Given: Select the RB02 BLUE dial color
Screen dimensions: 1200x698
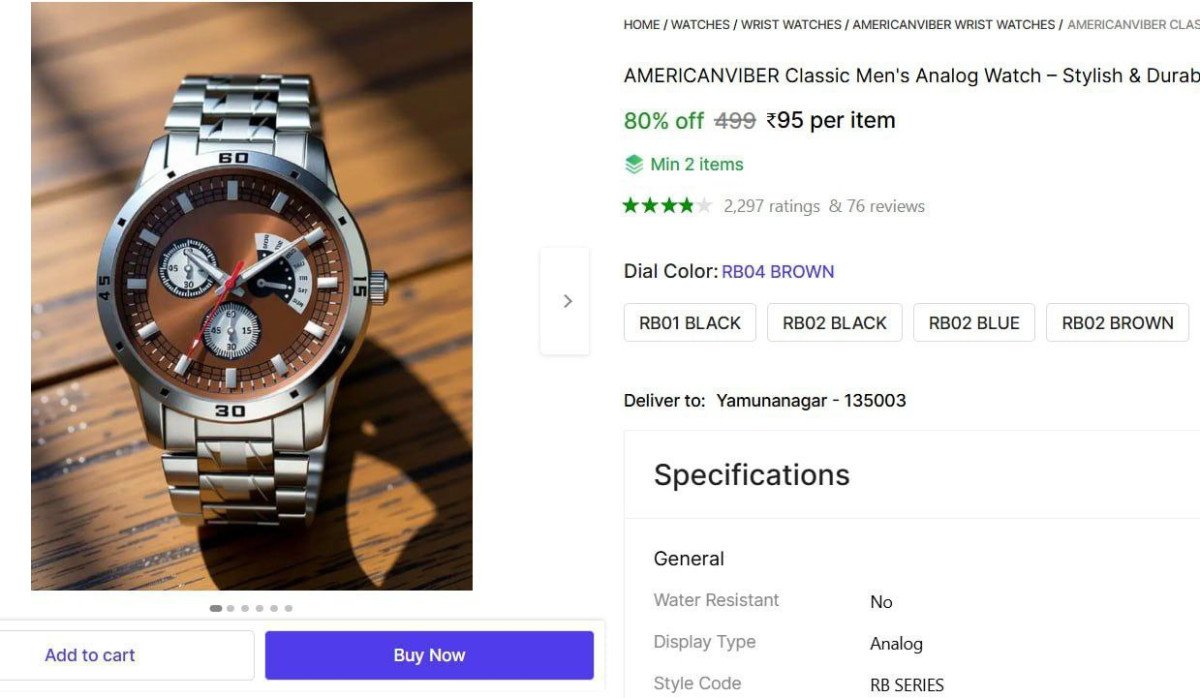Looking at the screenshot, I should point(974,323).
